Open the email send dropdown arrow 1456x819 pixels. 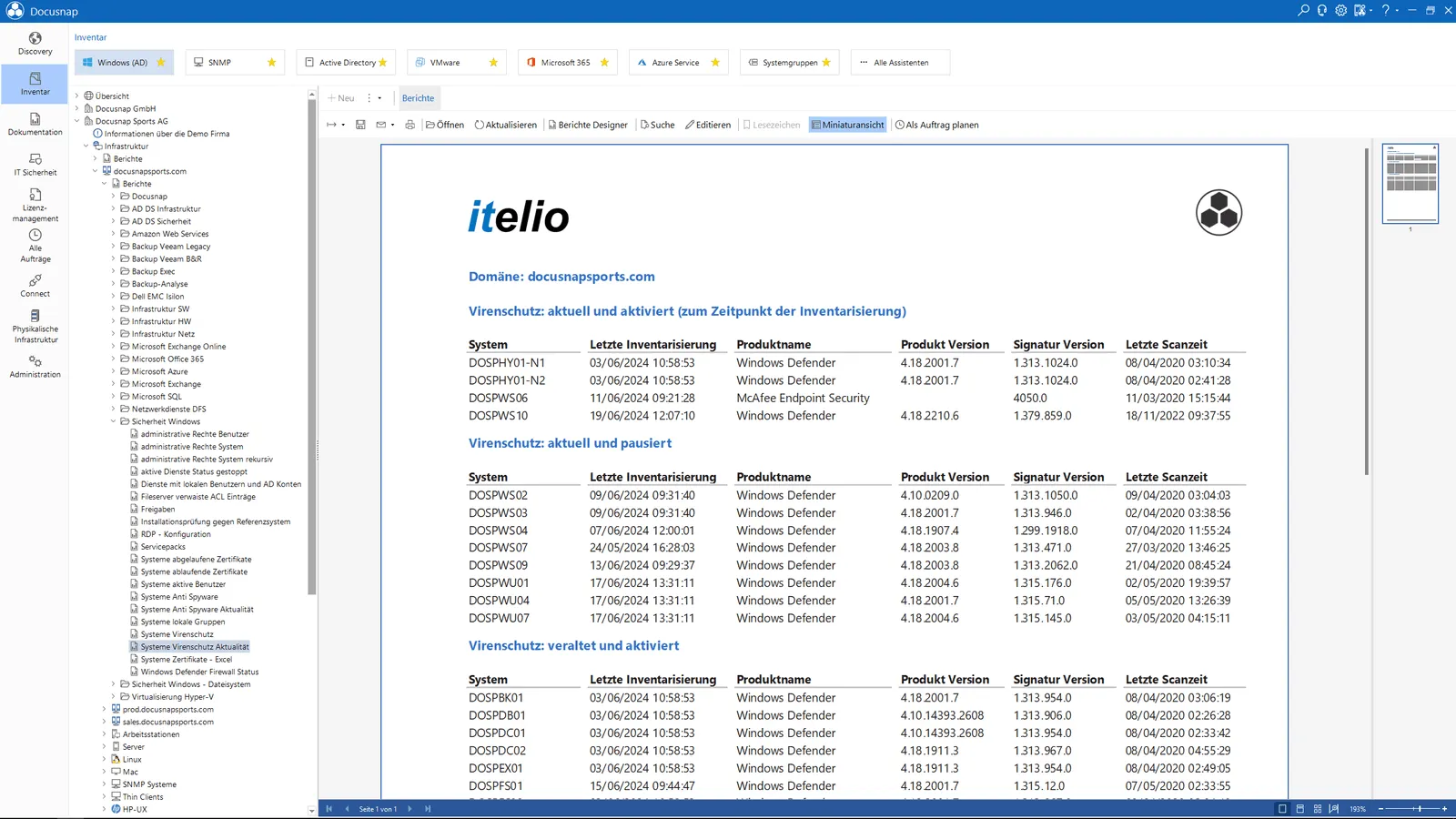click(x=390, y=125)
